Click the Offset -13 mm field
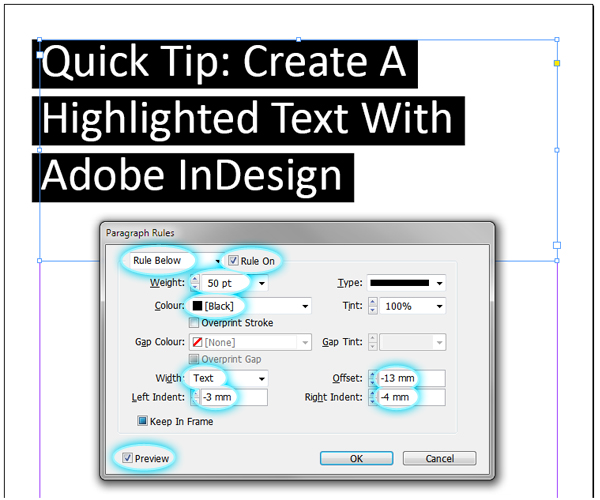Image resolution: width=600 pixels, height=500 pixels. pos(412,378)
